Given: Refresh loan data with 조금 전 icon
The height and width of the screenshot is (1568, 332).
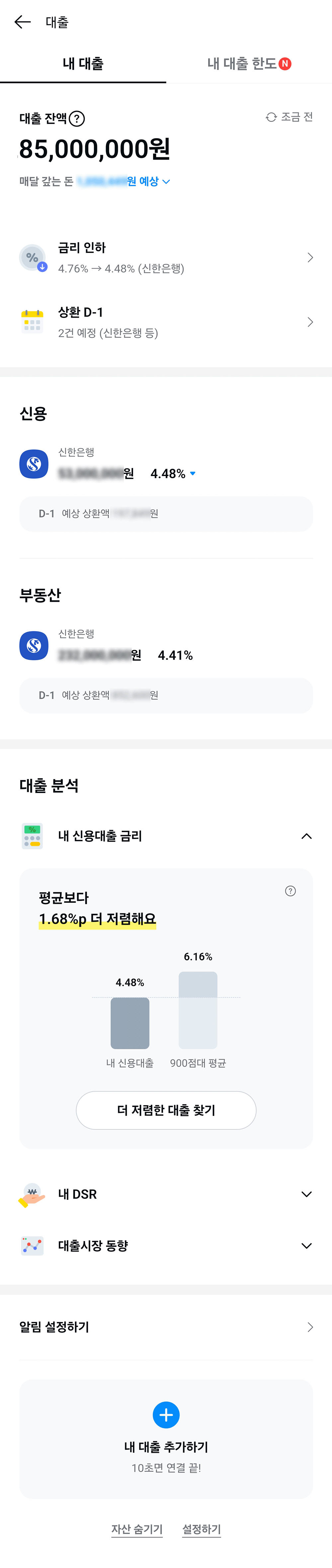Looking at the screenshot, I should [272, 117].
